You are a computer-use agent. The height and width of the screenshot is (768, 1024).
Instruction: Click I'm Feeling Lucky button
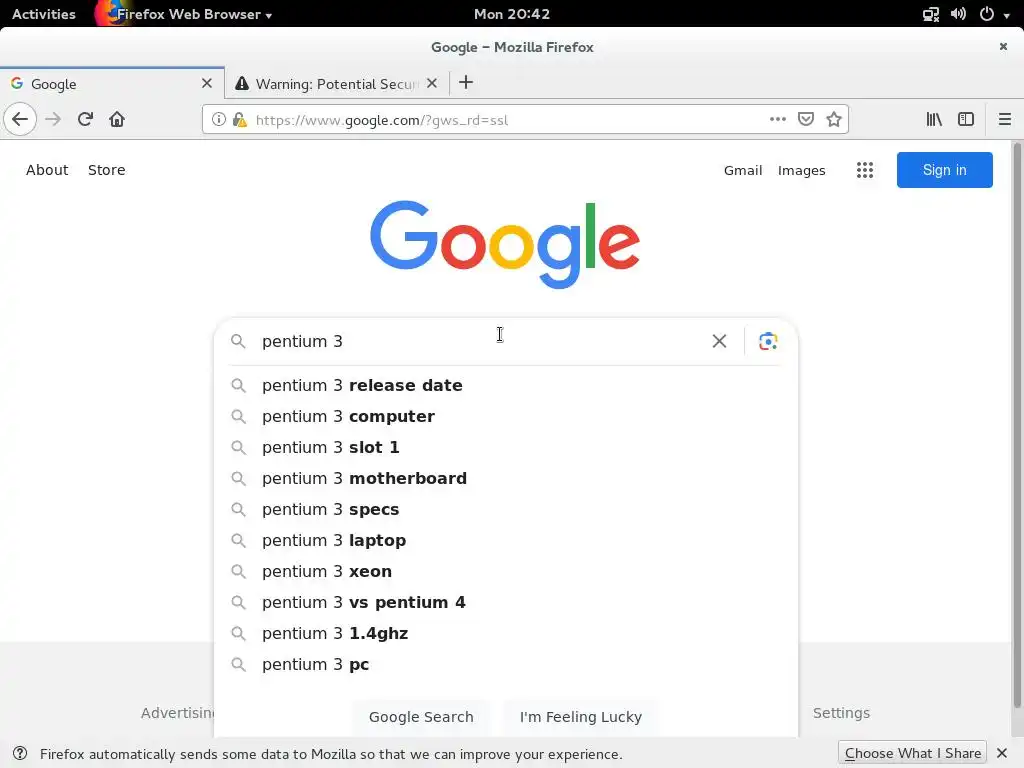click(x=581, y=716)
